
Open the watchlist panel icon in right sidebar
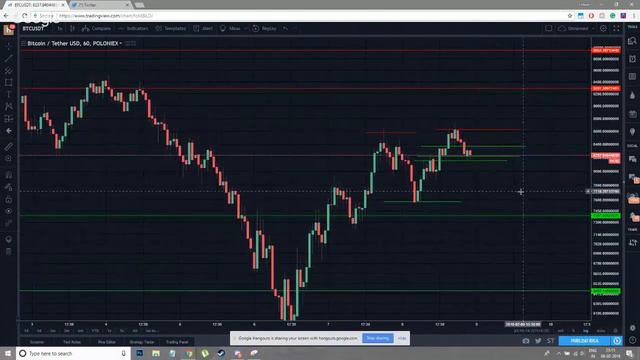click(x=632, y=41)
